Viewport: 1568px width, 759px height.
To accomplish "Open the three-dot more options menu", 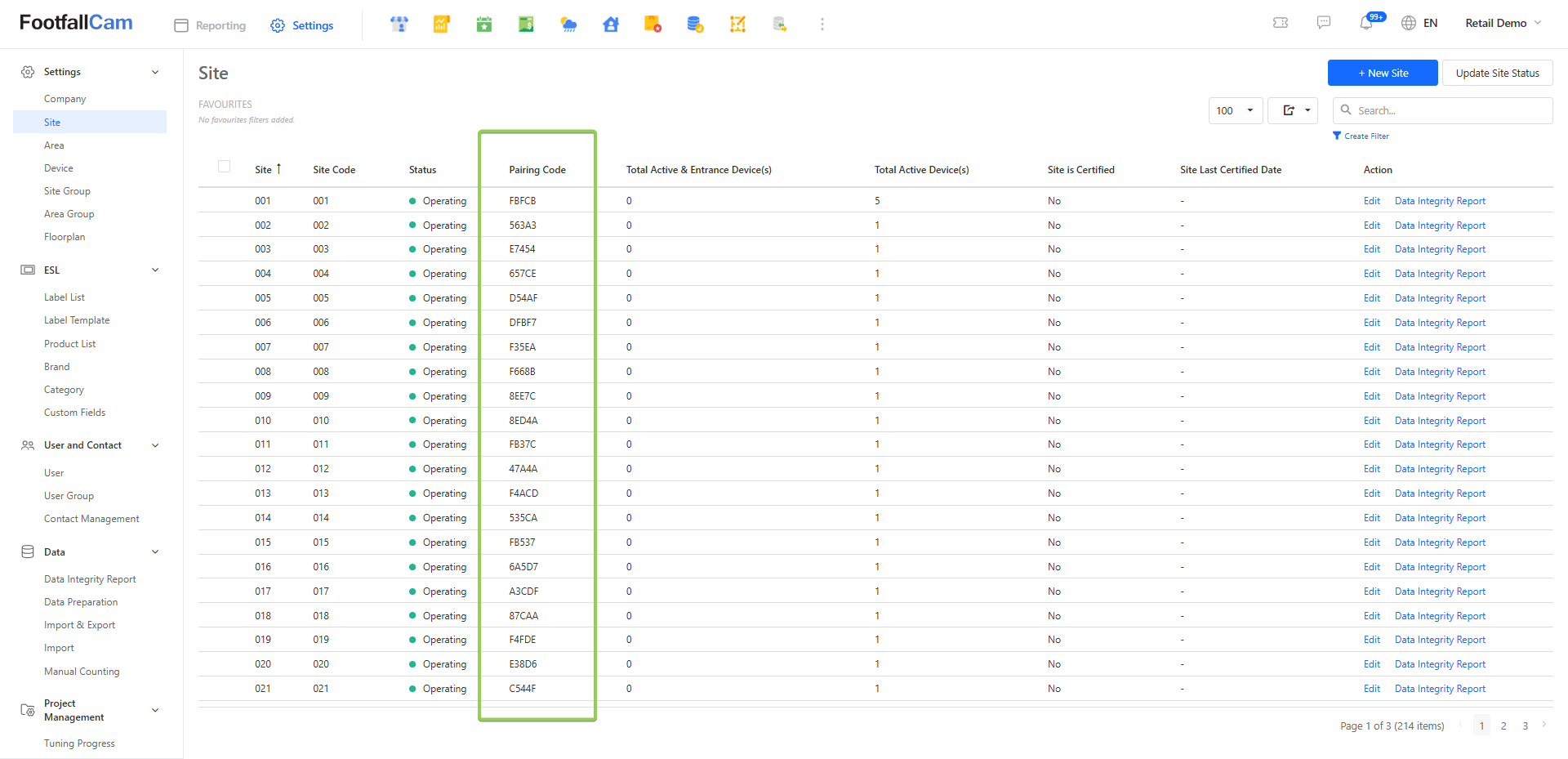I will [822, 25].
